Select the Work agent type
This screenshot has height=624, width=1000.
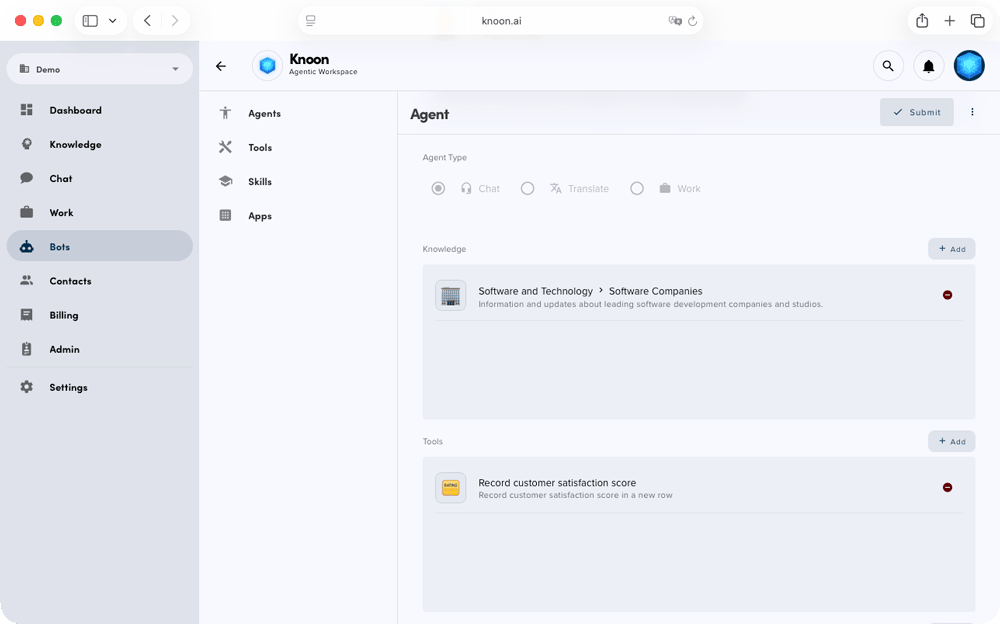point(637,188)
